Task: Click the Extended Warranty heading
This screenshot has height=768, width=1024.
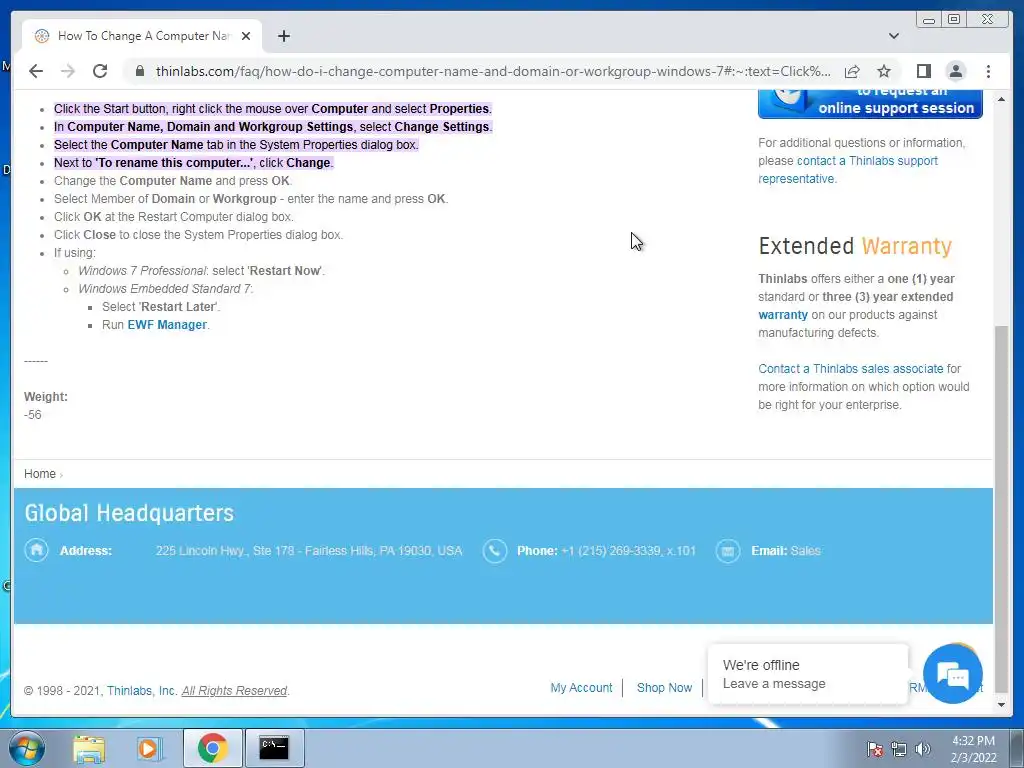Action: [855, 246]
